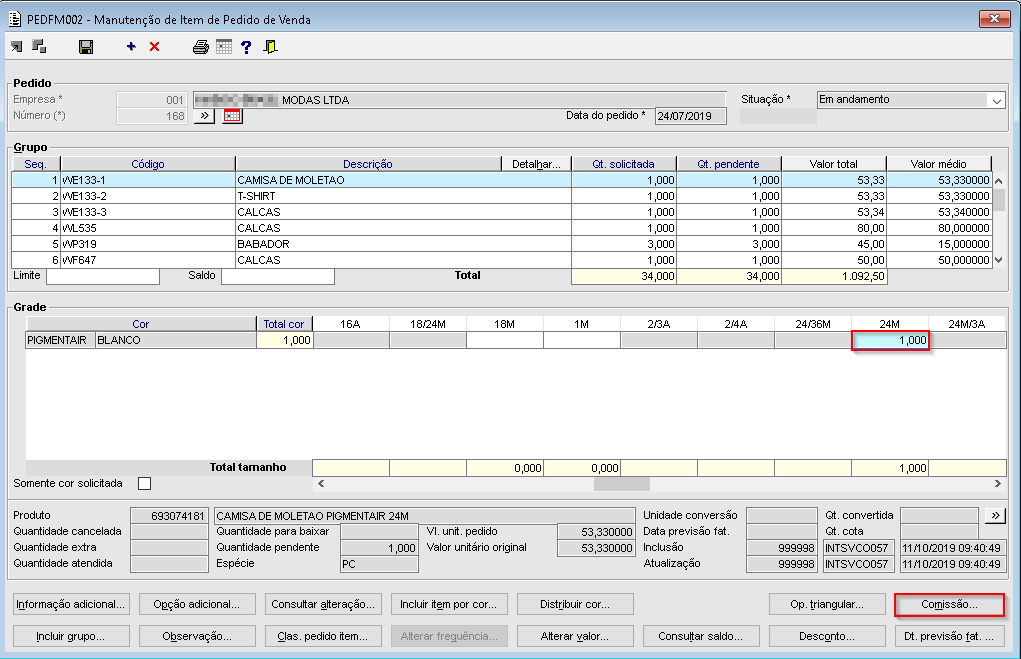1021x659 pixels.
Task: Click red calendar icon beside Número field
Action: (x=232, y=116)
